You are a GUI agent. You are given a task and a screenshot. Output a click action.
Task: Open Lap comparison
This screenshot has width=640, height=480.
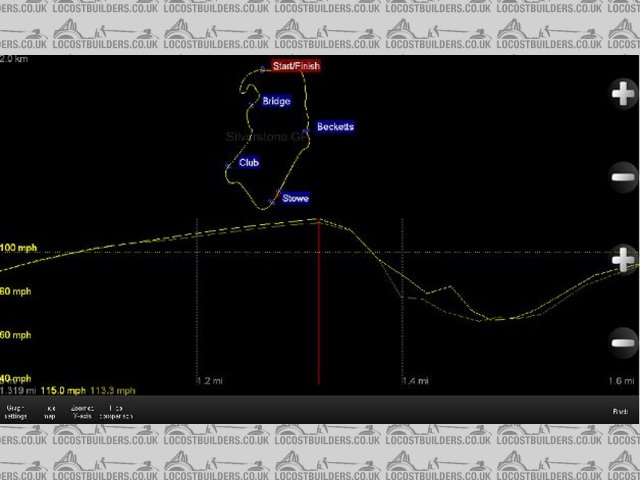pyautogui.click(x=116, y=411)
